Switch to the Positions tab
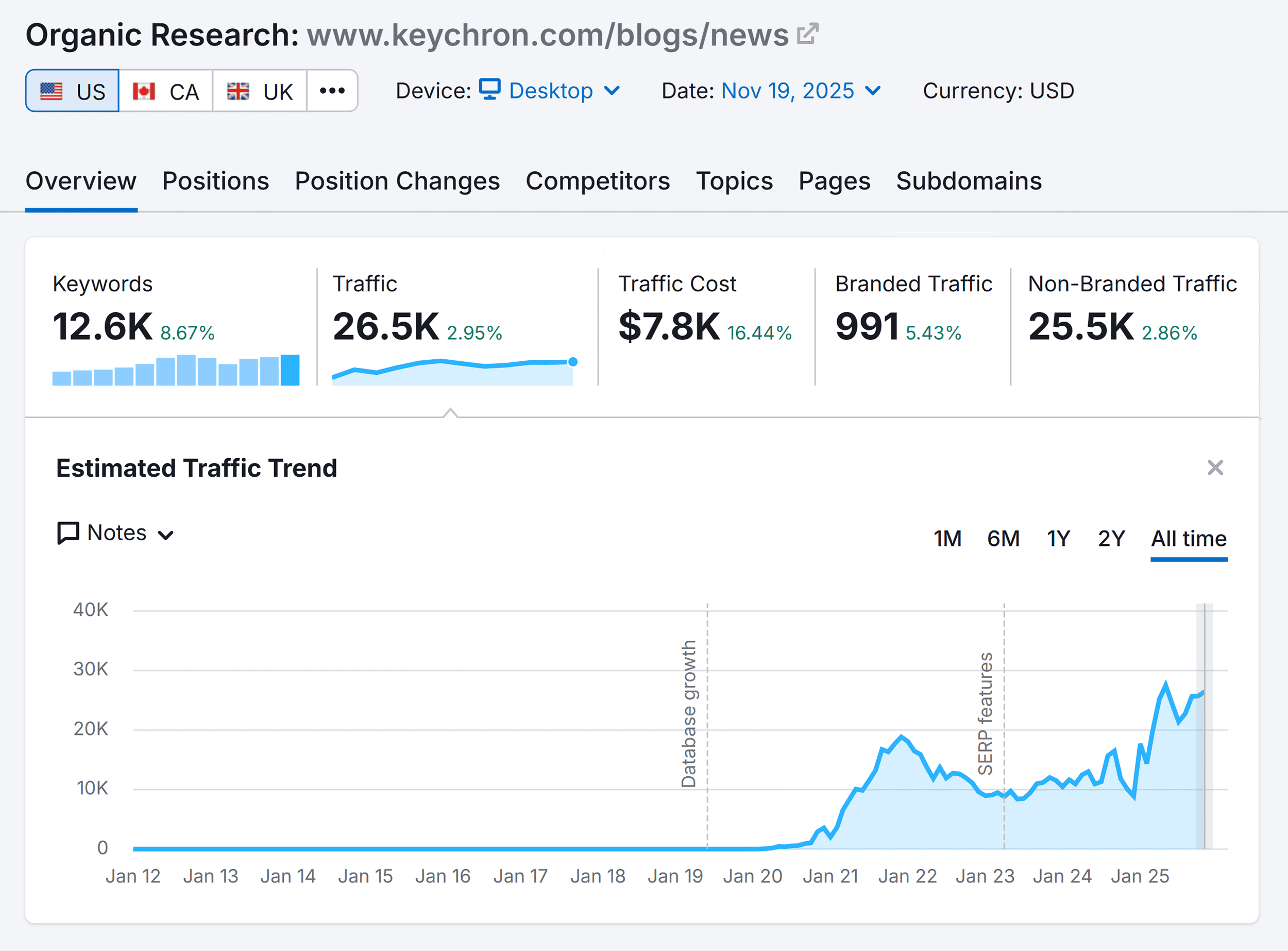Viewport: 1288px width, 951px height. 215,181
